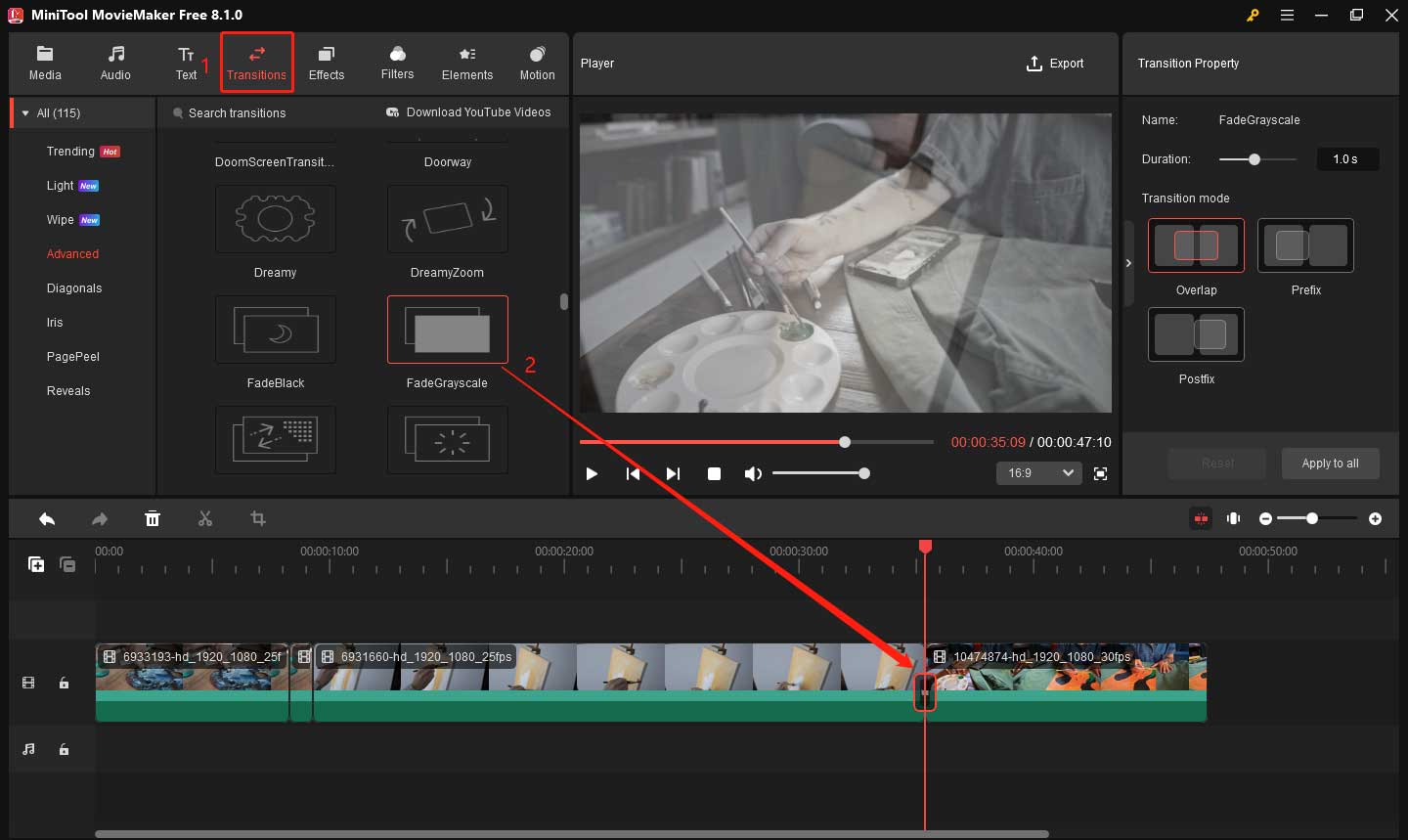This screenshot has height=840, width=1408.
Task: Select the Advanced transitions category
Action: [72, 254]
